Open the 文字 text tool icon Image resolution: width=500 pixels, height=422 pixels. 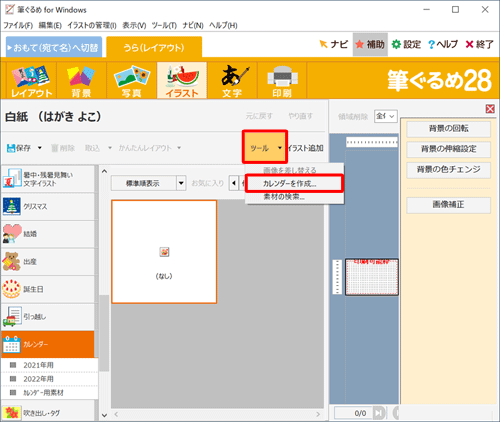pos(232,81)
